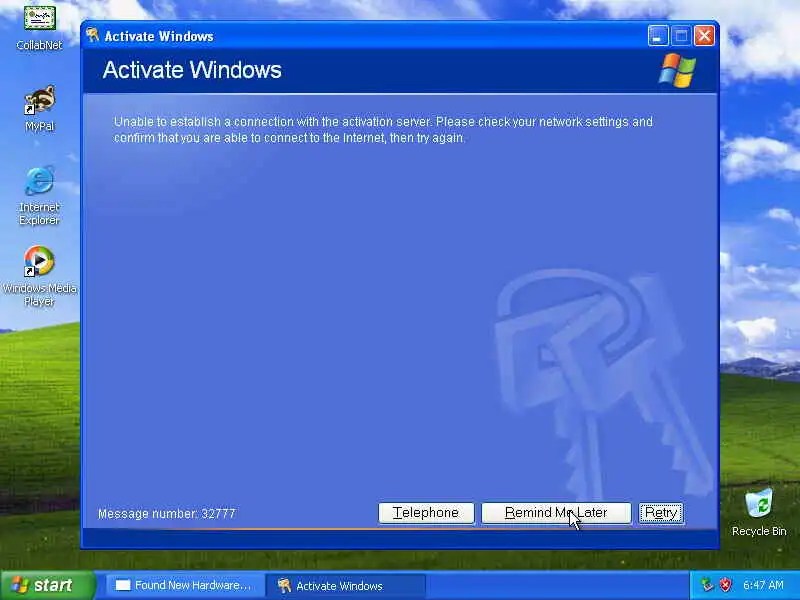Switch to Found New Hardware taskbar item
The image size is (800, 600).
(x=184, y=585)
